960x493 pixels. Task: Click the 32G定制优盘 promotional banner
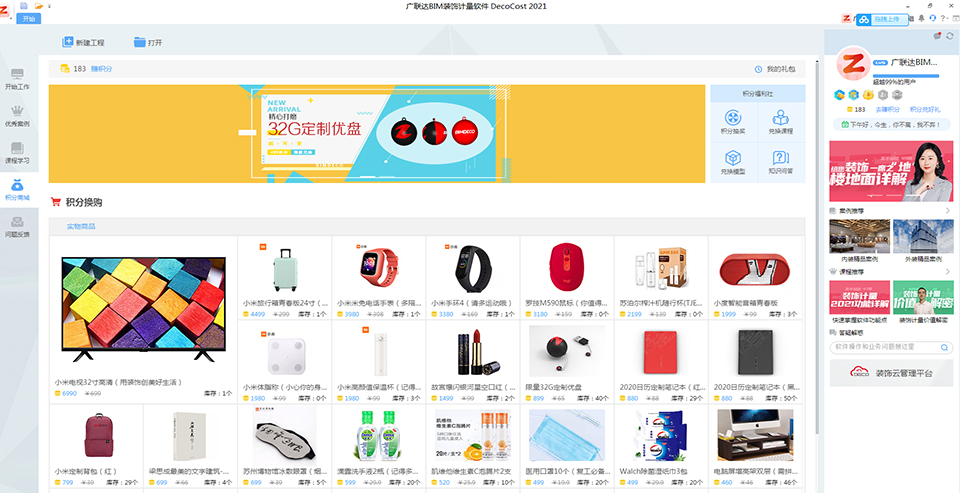click(x=377, y=134)
